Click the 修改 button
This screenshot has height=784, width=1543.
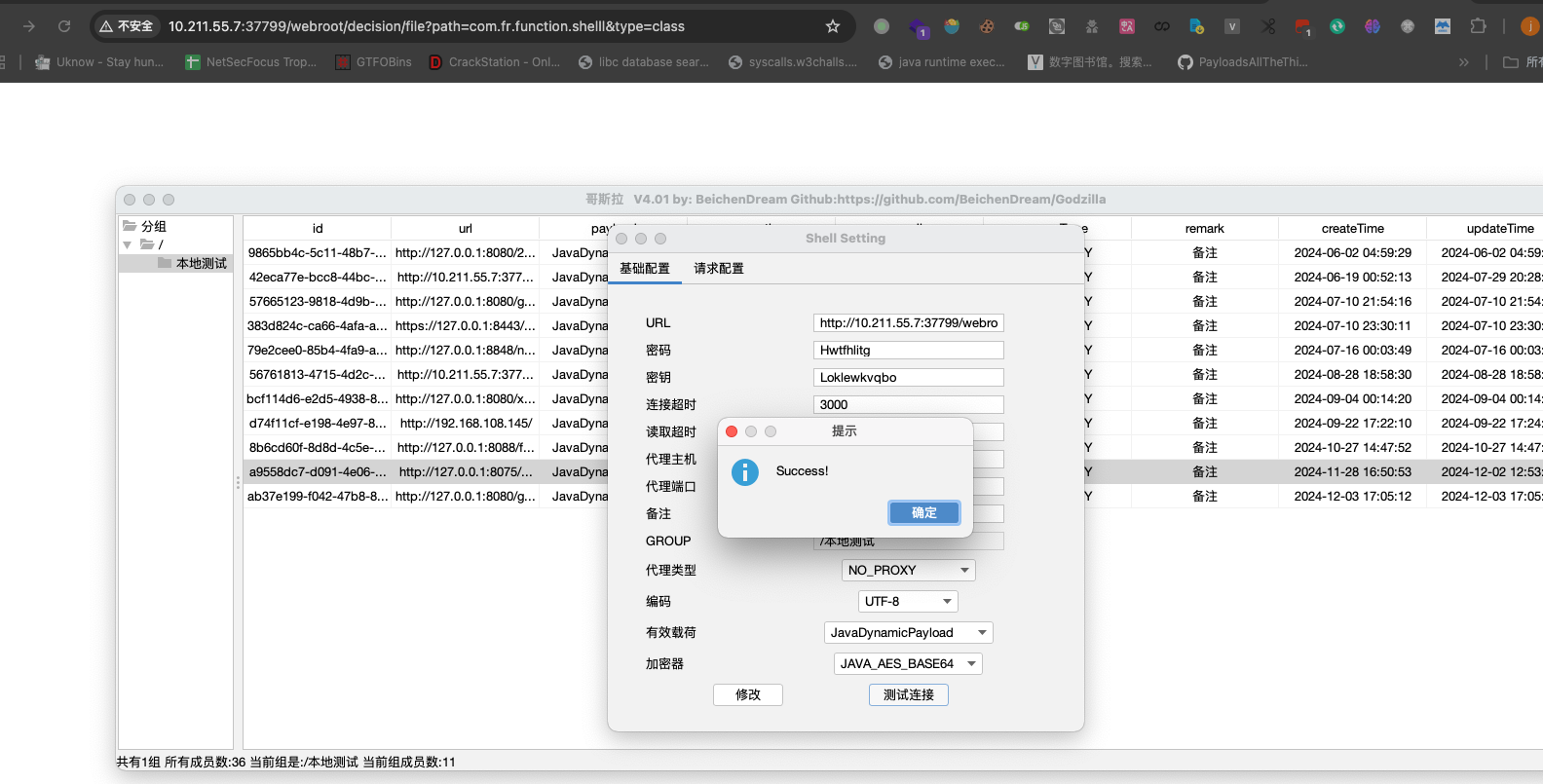(747, 695)
